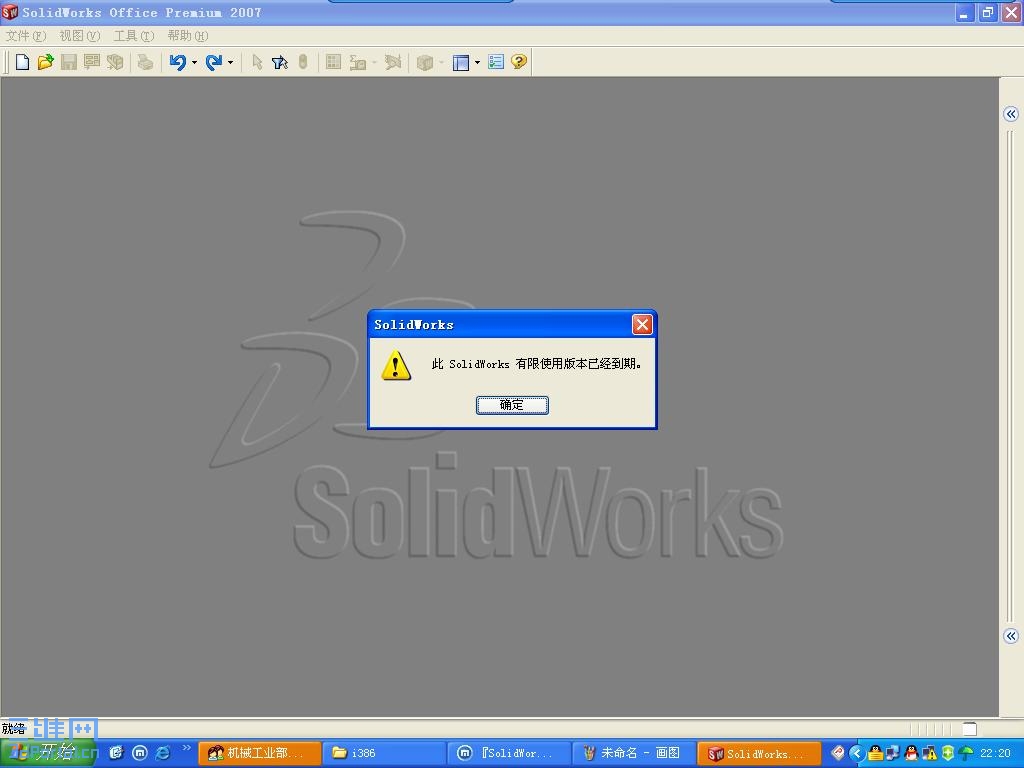
Task: Redo the last action
Action: click(x=214, y=62)
